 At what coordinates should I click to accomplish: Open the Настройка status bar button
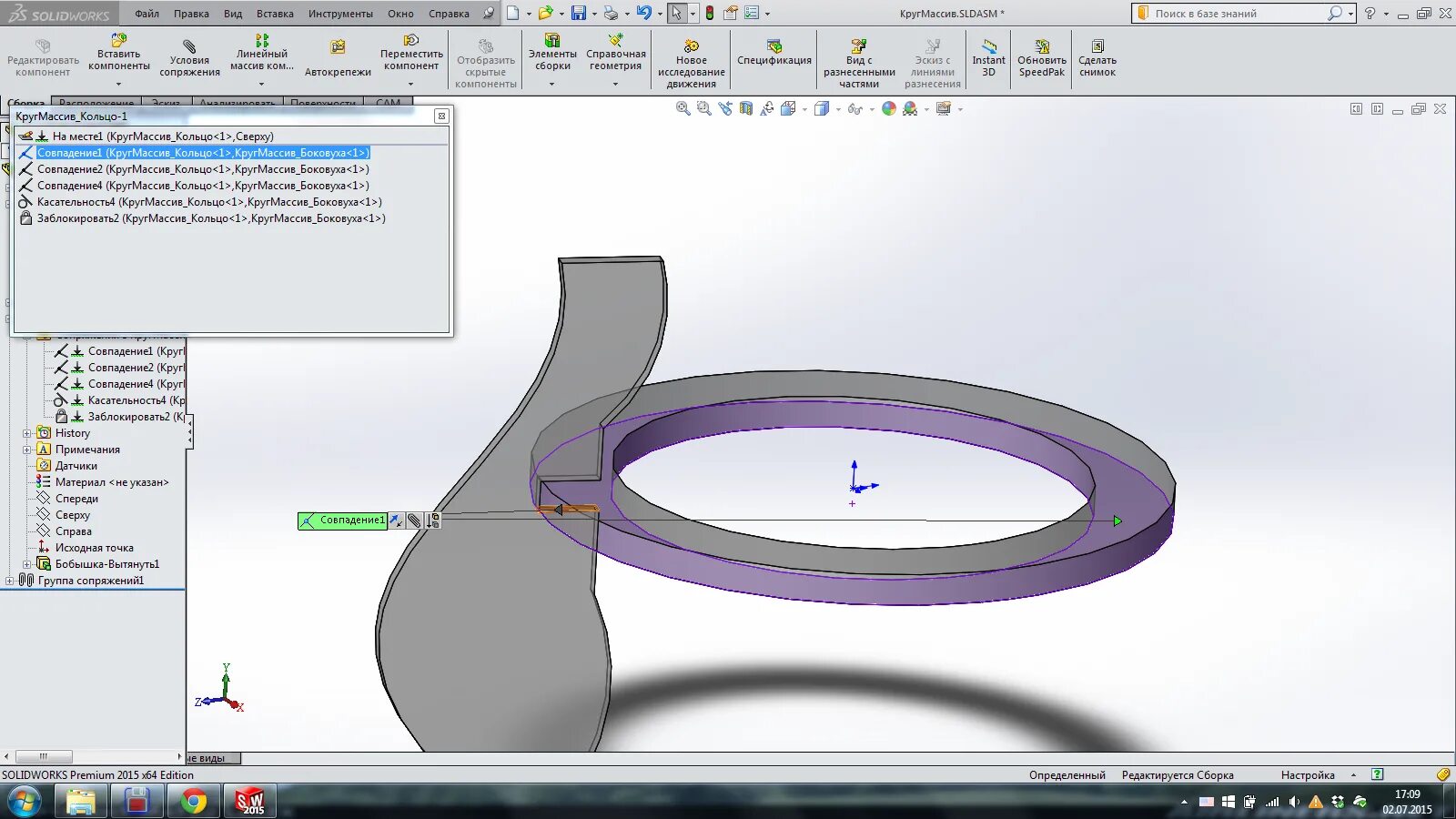coord(1308,775)
